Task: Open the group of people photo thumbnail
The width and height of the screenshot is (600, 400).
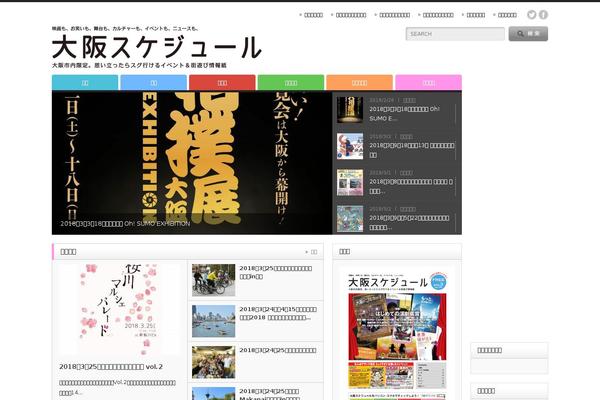Action: point(214,362)
